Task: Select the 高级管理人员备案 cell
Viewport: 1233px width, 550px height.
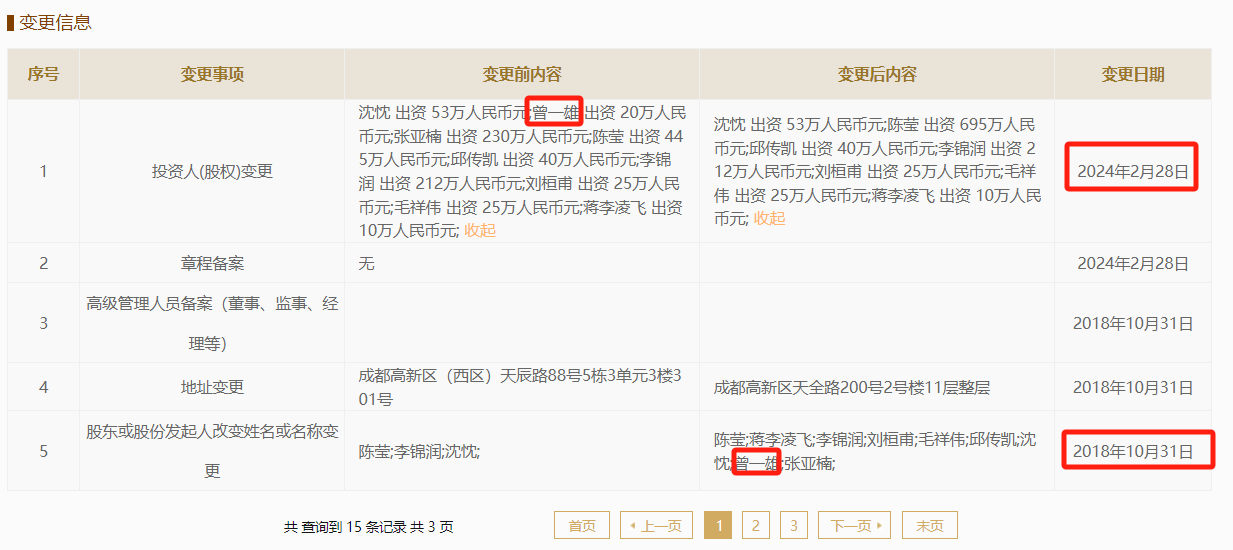Action: click(x=212, y=323)
